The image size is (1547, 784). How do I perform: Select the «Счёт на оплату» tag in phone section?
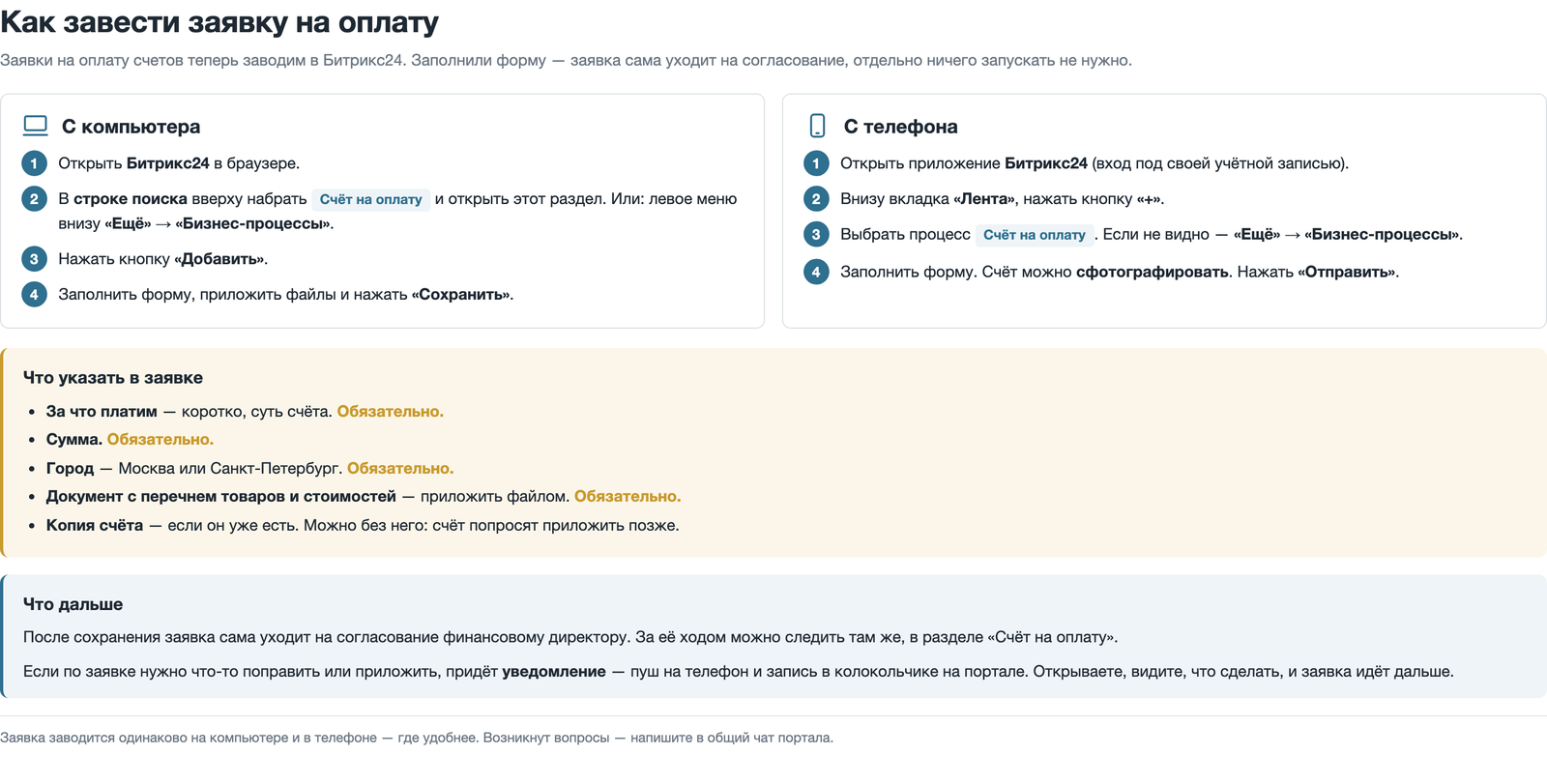point(1035,235)
